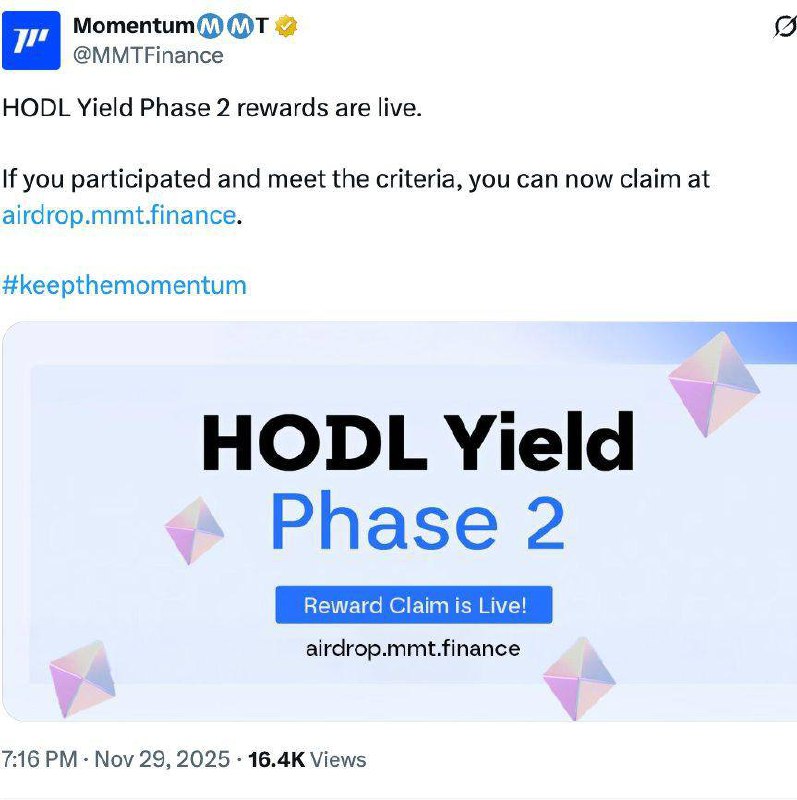Click the bottom-right crystal near the URL

click(579, 679)
